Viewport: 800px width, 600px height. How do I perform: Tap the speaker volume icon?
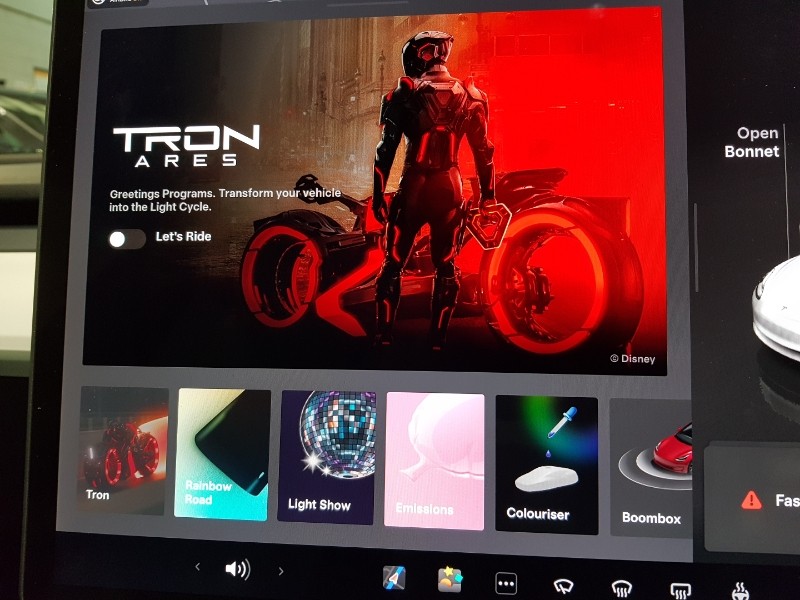[x=237, y=569]
